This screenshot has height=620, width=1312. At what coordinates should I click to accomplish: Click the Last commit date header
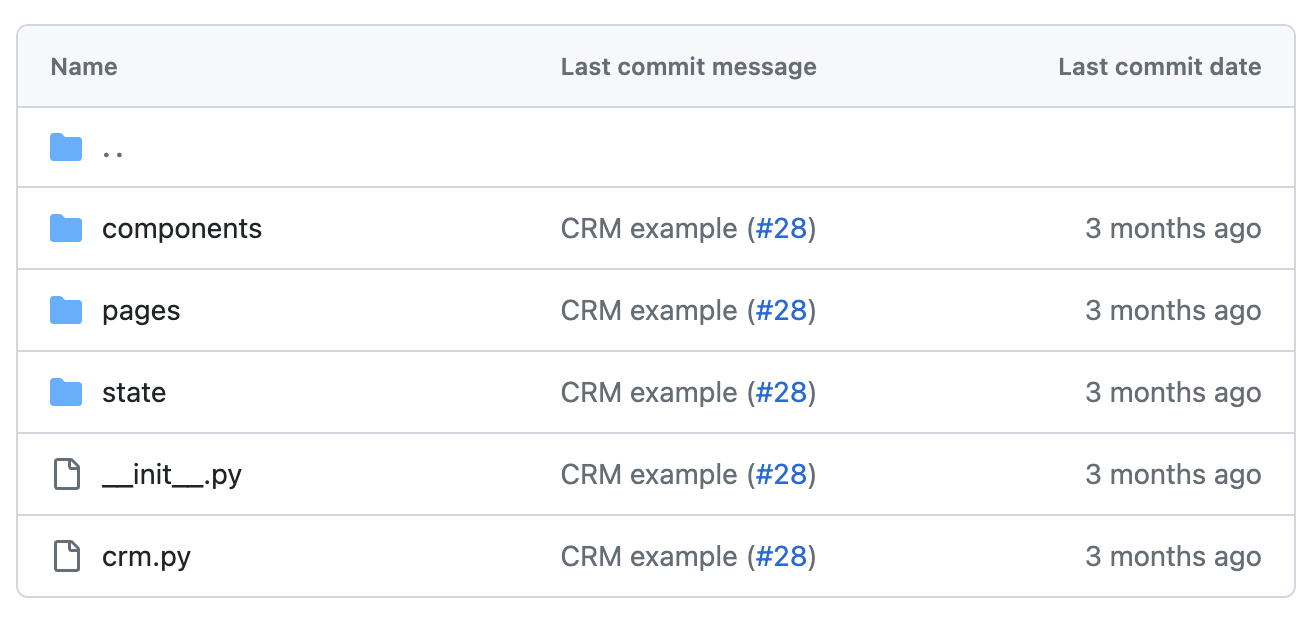1160,67
